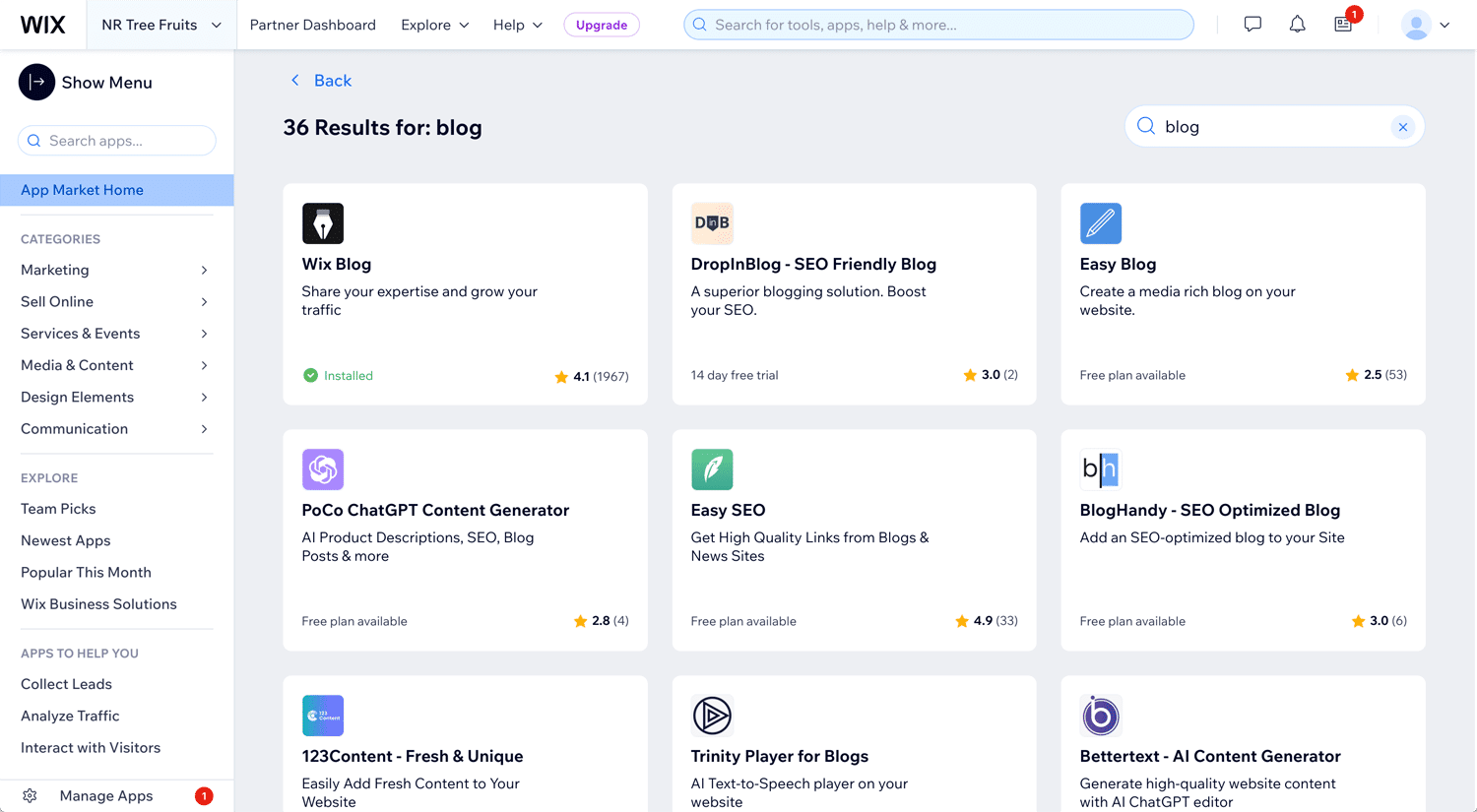
Task: Open the Help dropdown menu
Action: pyautogui.click(x=518, y=25)
